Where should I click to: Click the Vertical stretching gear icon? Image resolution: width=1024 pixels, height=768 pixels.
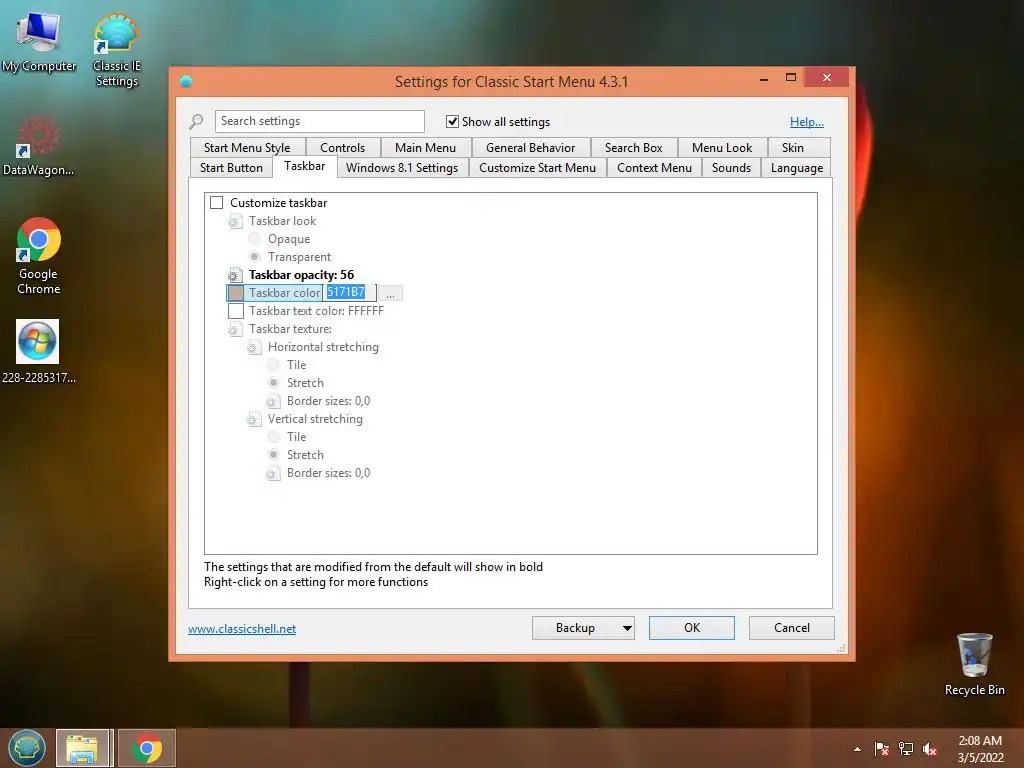(254, 419)
